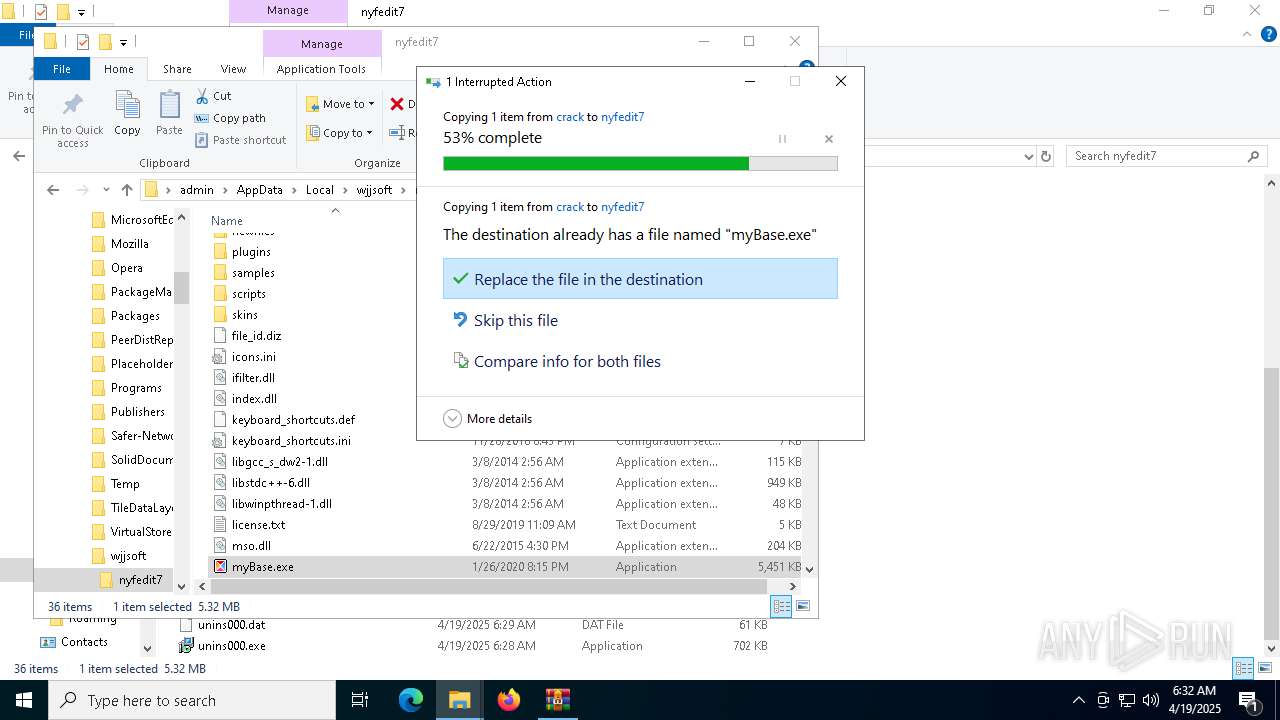Select Programs folder in navigation tree
The width and height of the screenshot is (1280, 720).
pyautogui.click(x=136, y=388)
